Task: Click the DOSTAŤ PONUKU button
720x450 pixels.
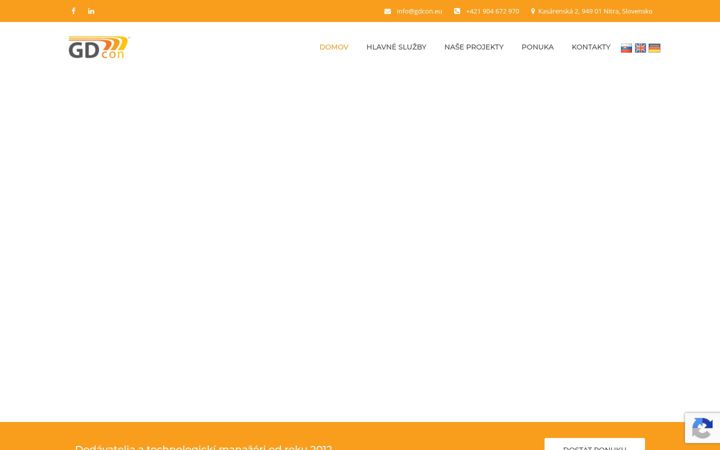Action: pyautogui.click(x=595, y=444)
